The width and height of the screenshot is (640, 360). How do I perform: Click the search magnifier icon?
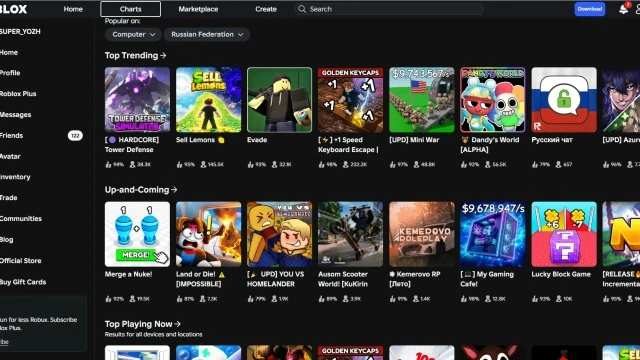(x=302, y=9)
